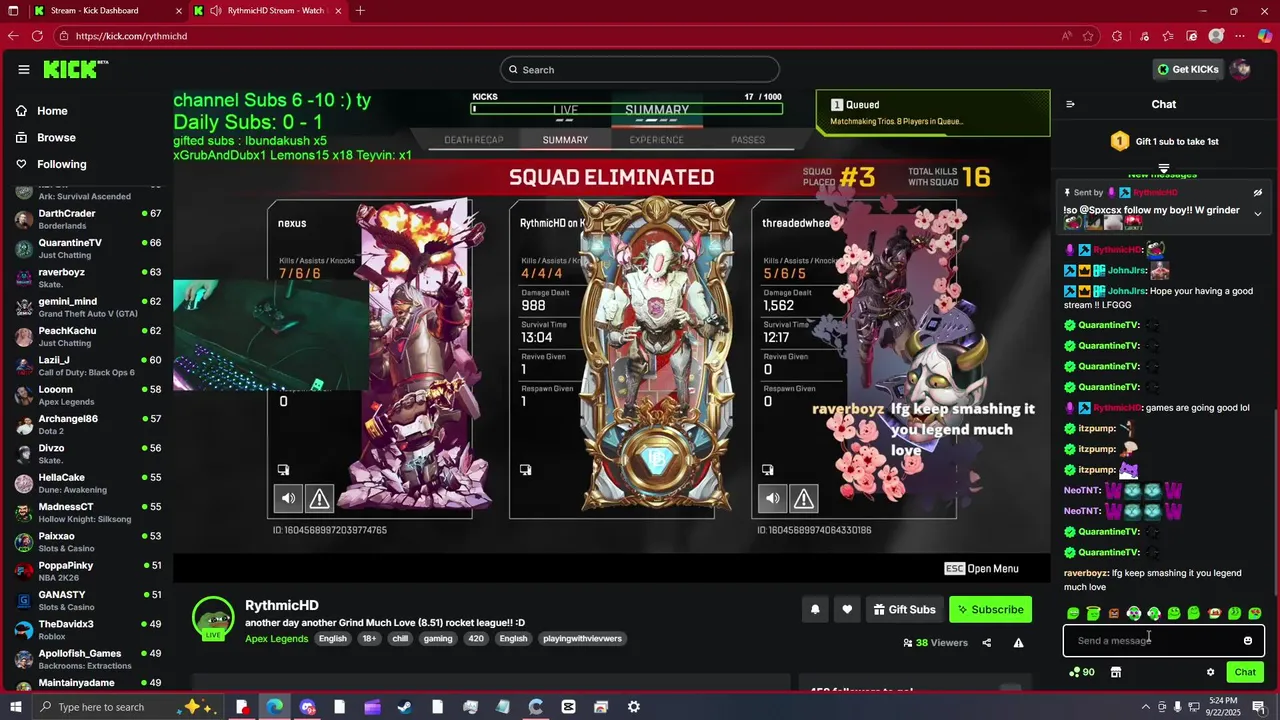Click the Get KICKs button
This screenshot has height=720, width=1280.
(1188, 69)
